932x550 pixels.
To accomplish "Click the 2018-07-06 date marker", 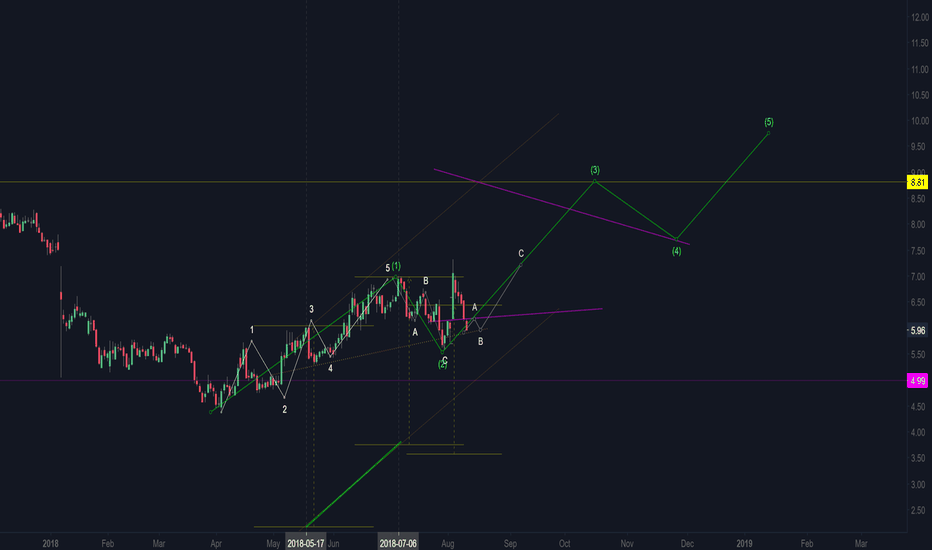I will pyautogui.click(x=398, y=543).
